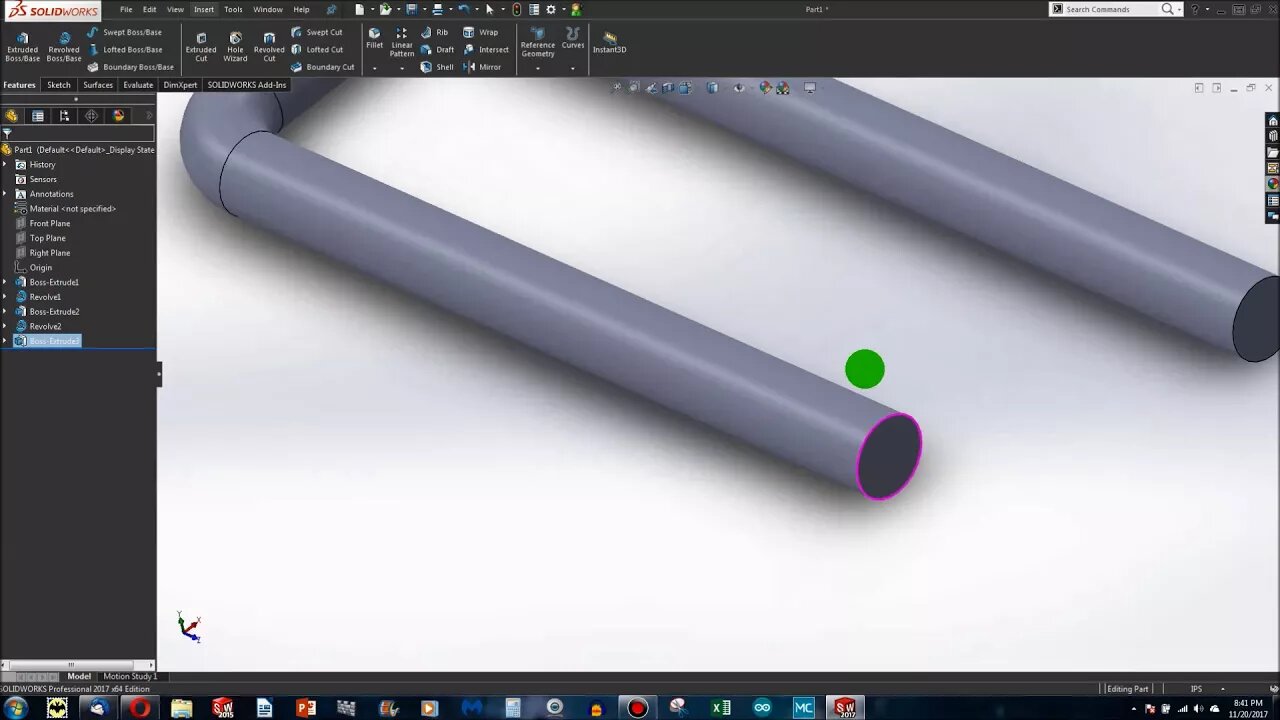Activate the Revolved Cut tool

click(x=269, y=46)
